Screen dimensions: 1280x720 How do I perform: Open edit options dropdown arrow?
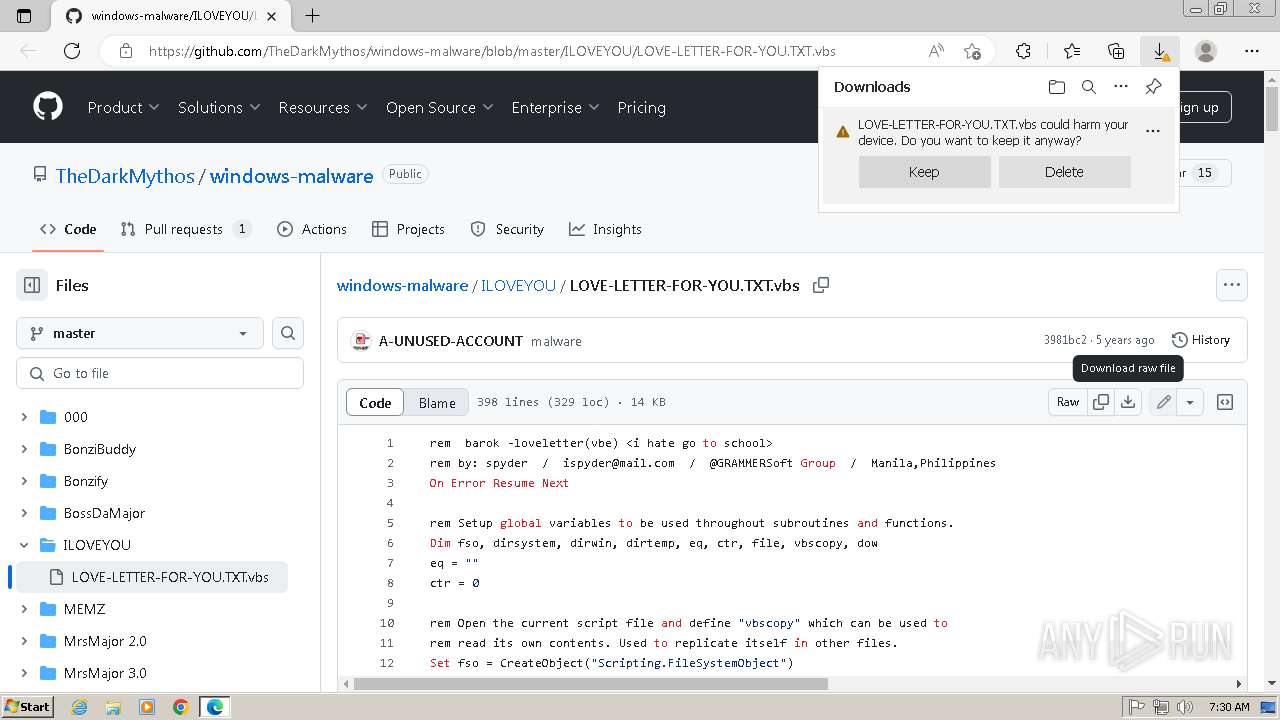pyautogui.click(x=1190, y=402)
